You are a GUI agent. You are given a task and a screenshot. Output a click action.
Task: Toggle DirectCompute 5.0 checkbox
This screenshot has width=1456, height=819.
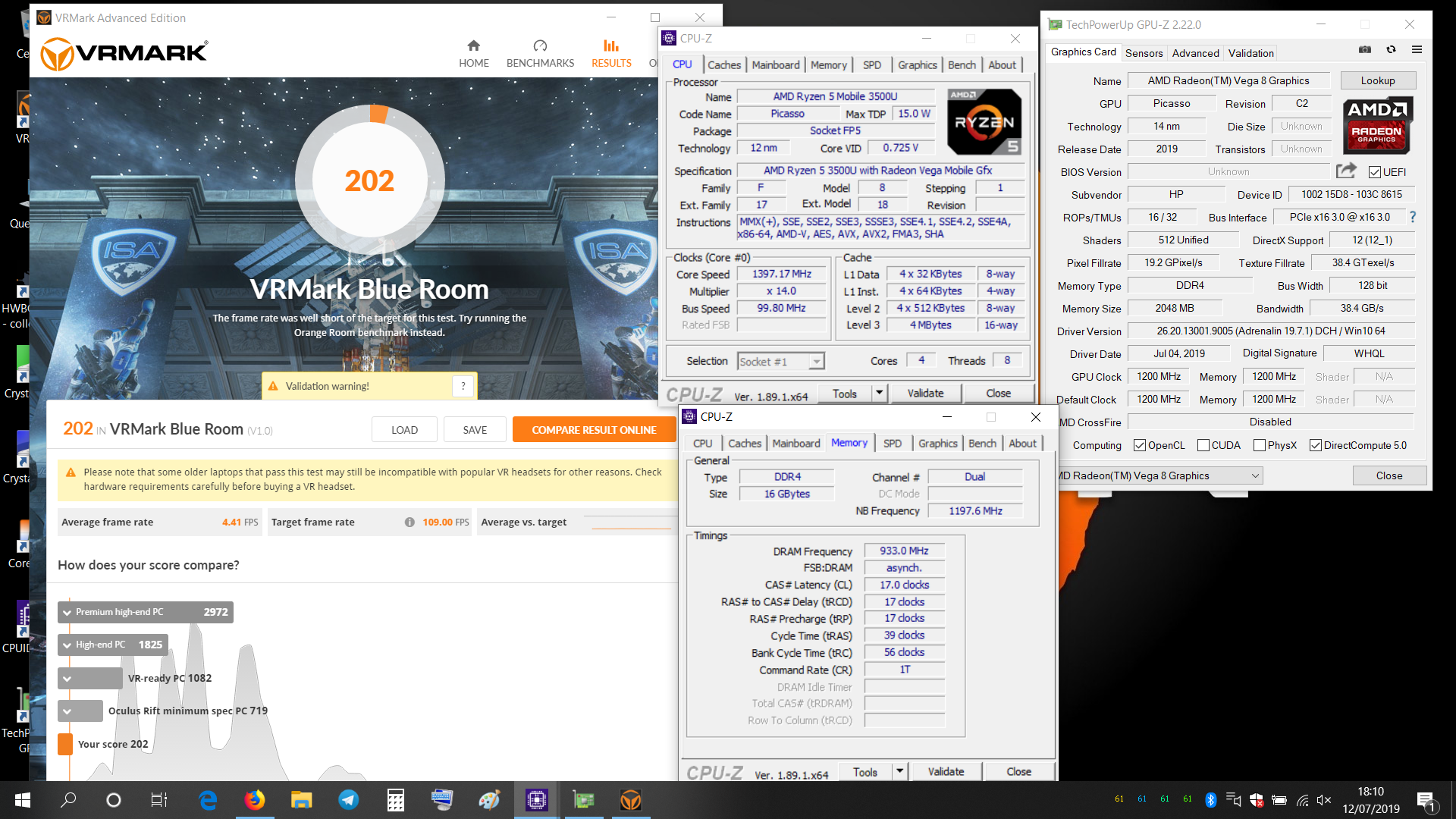[x=1316, y=445]
